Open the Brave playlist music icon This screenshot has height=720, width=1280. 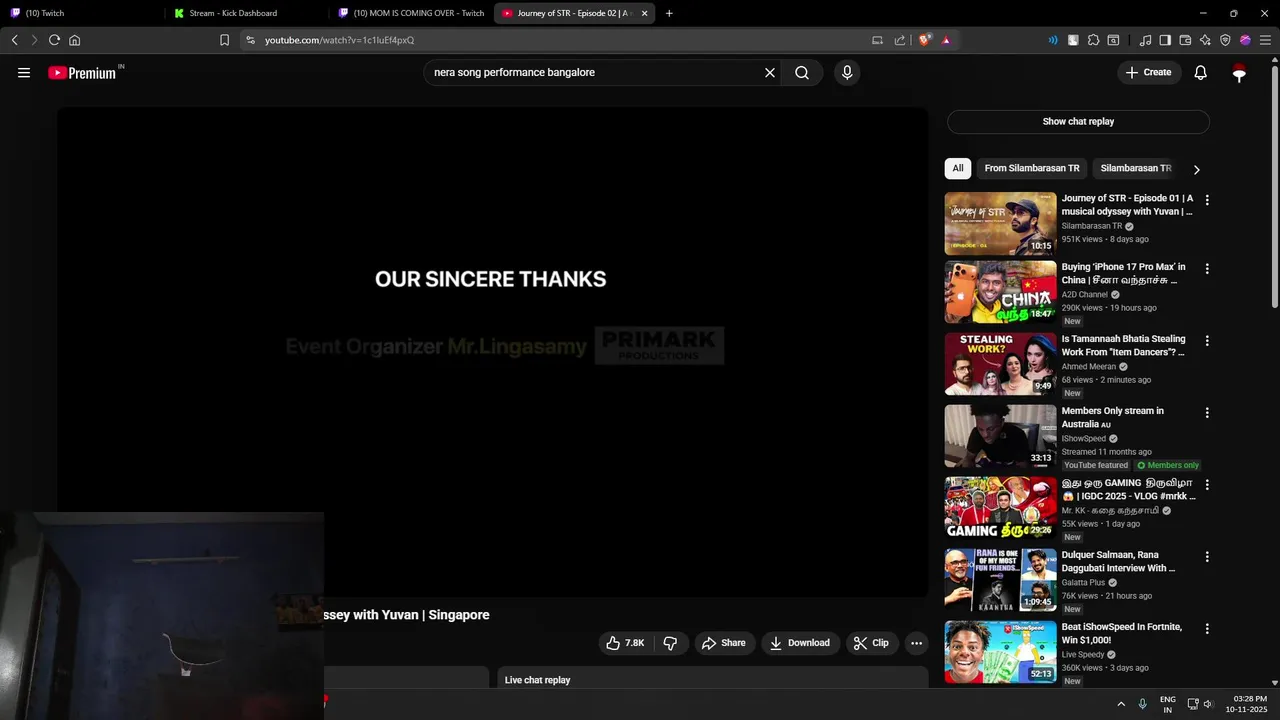pyautogui.click(x=1145, y=40)
